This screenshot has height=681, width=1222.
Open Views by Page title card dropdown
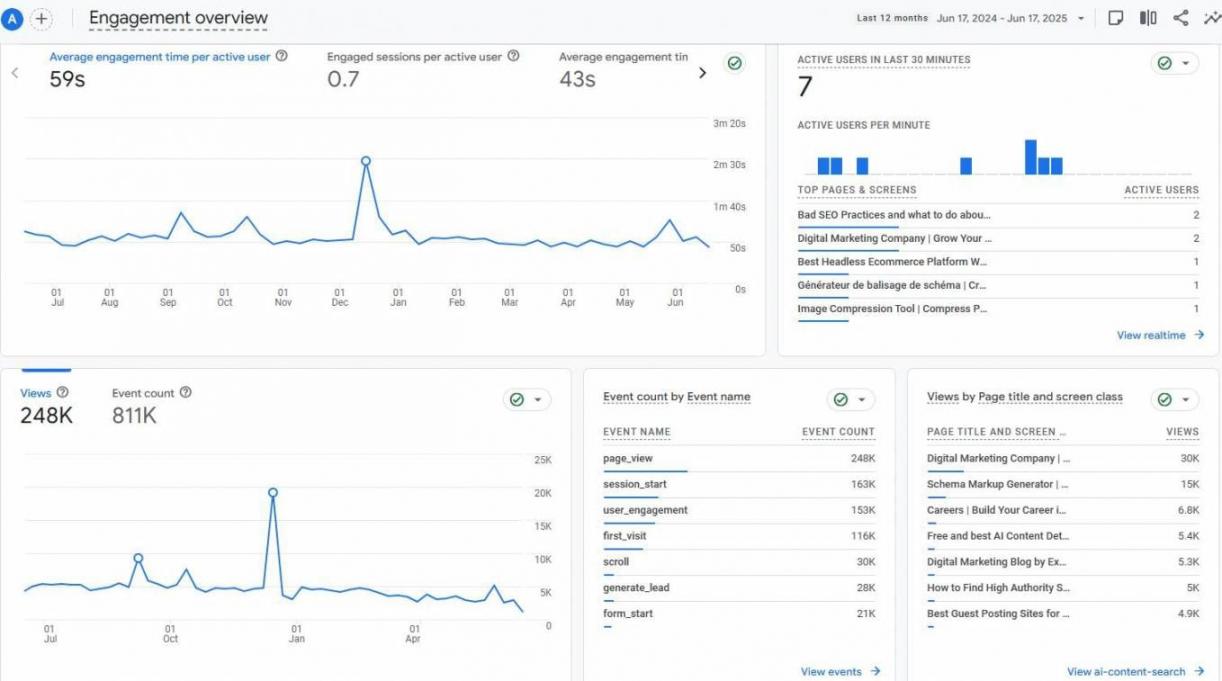click(x=1186, y=399)
